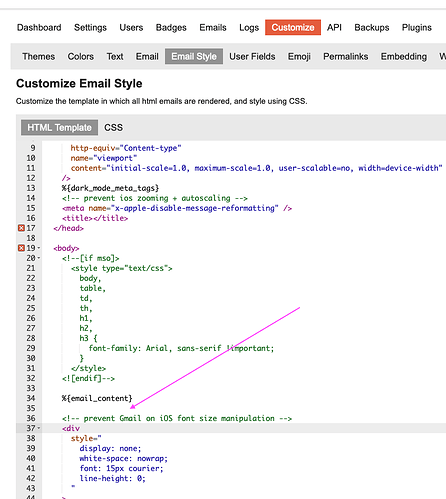Open the Embedding section
This screenshot has height=499, width=446.
pos(404,56)
